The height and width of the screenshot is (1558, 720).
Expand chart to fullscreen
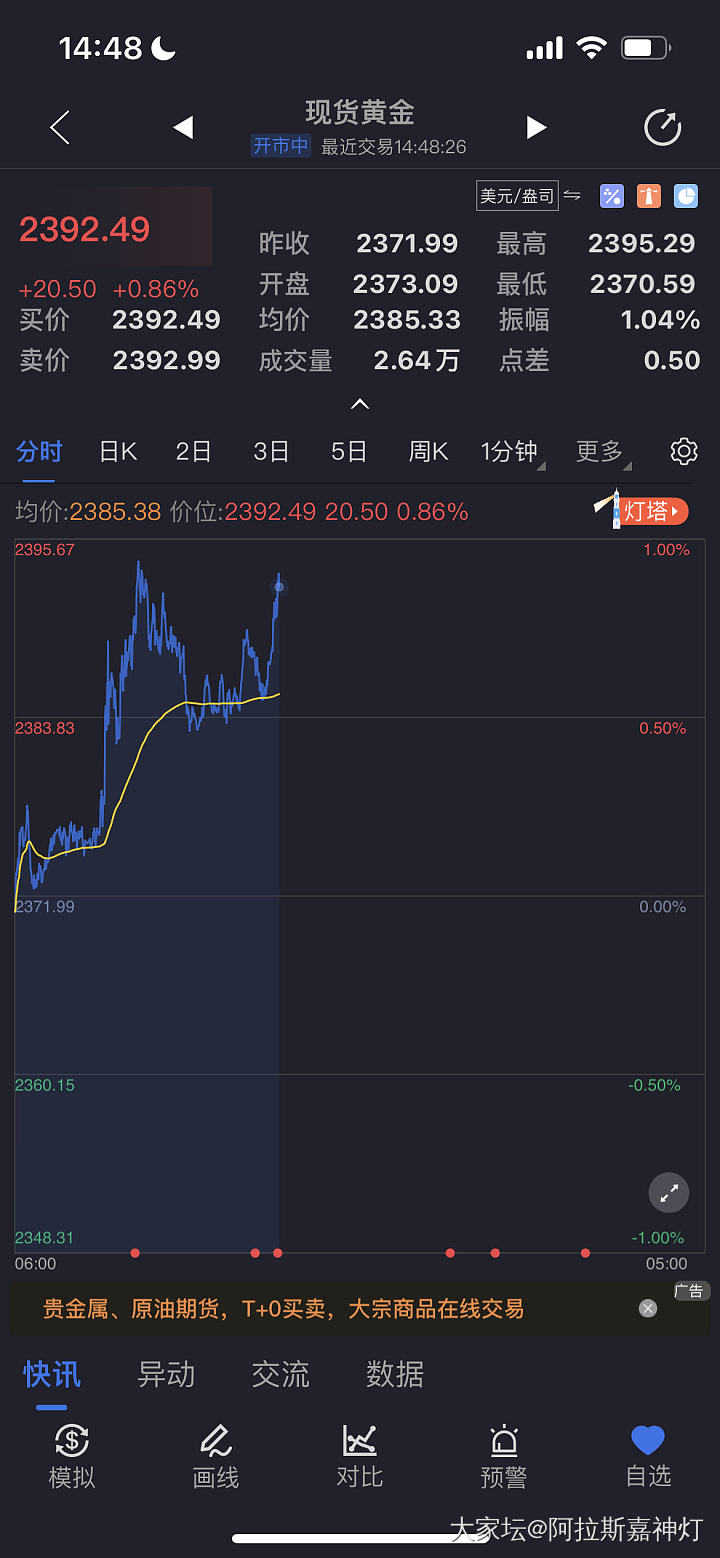pos(669,1192)
